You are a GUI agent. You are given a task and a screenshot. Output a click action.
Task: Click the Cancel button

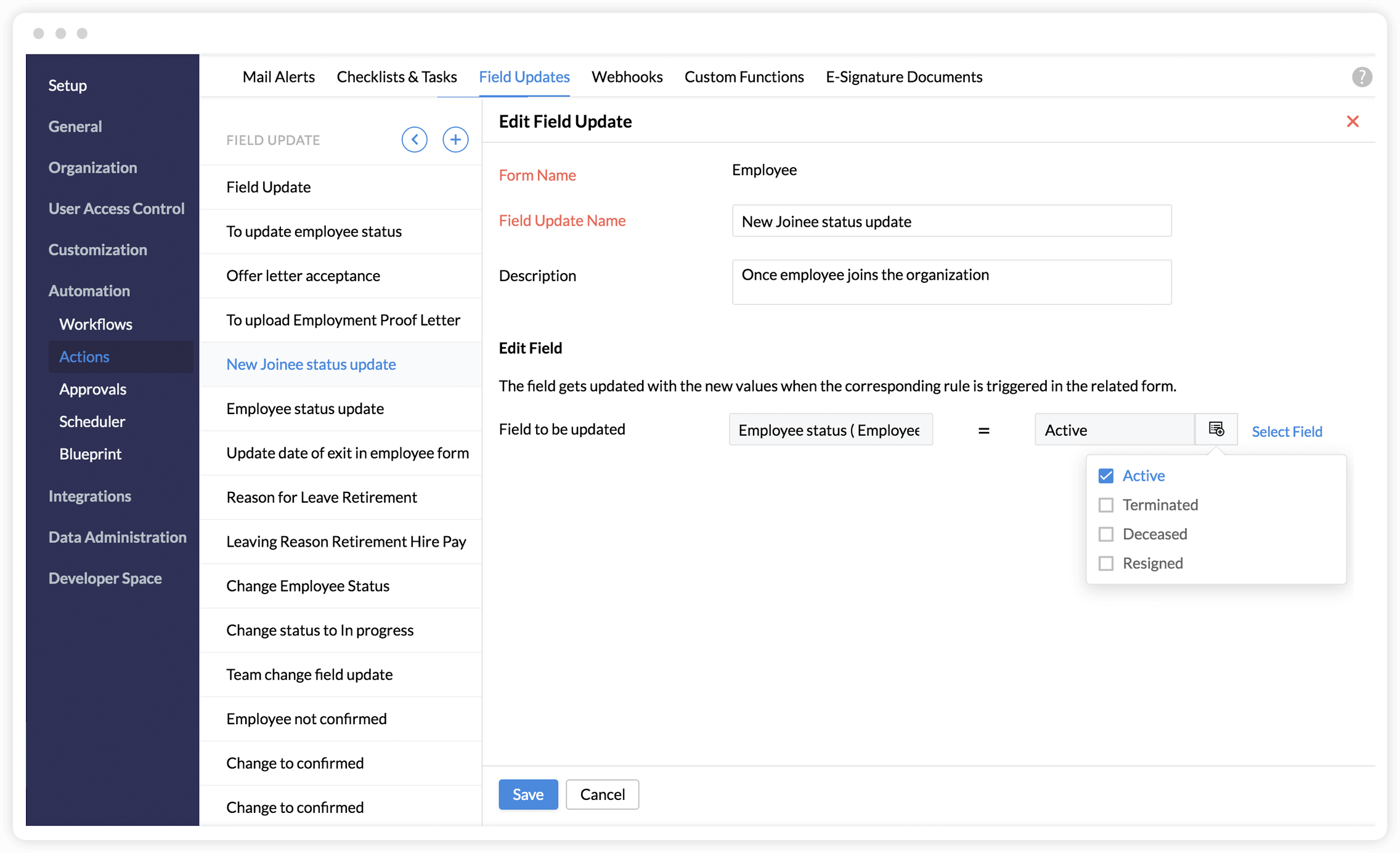tap(602, 794)
